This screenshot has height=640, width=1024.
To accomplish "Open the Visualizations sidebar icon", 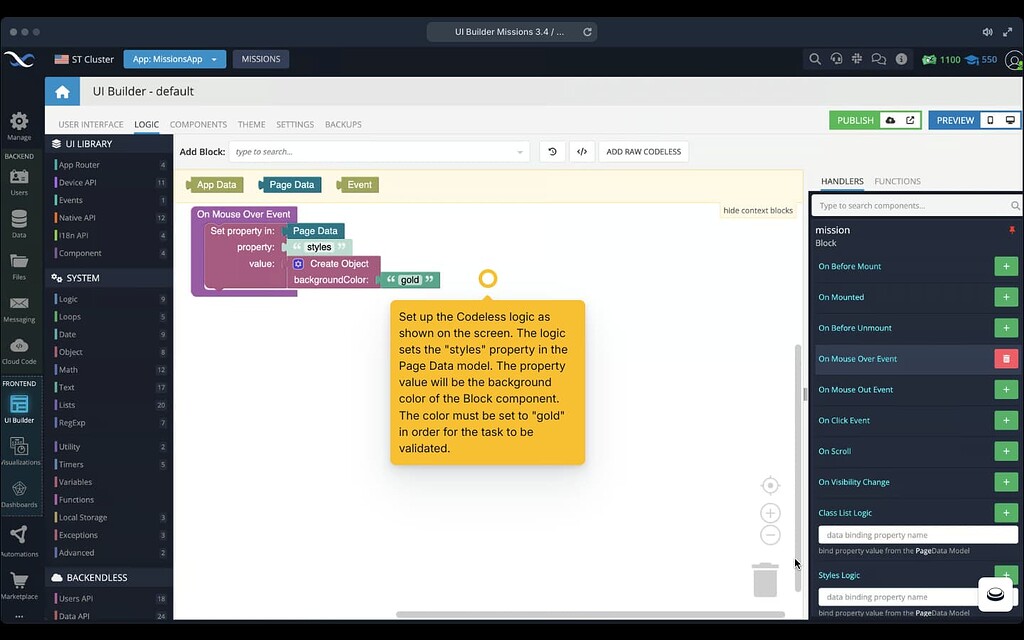I will tap(19, 447).
